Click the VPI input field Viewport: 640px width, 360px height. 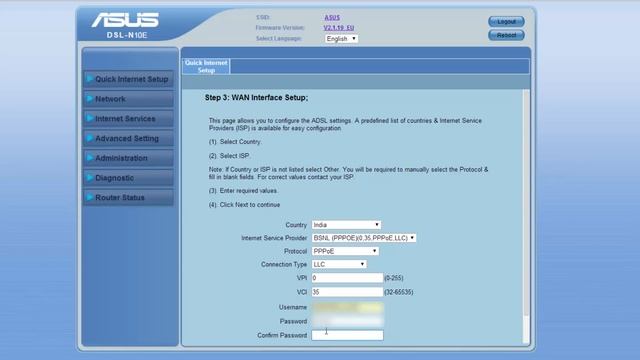[347, 278]
